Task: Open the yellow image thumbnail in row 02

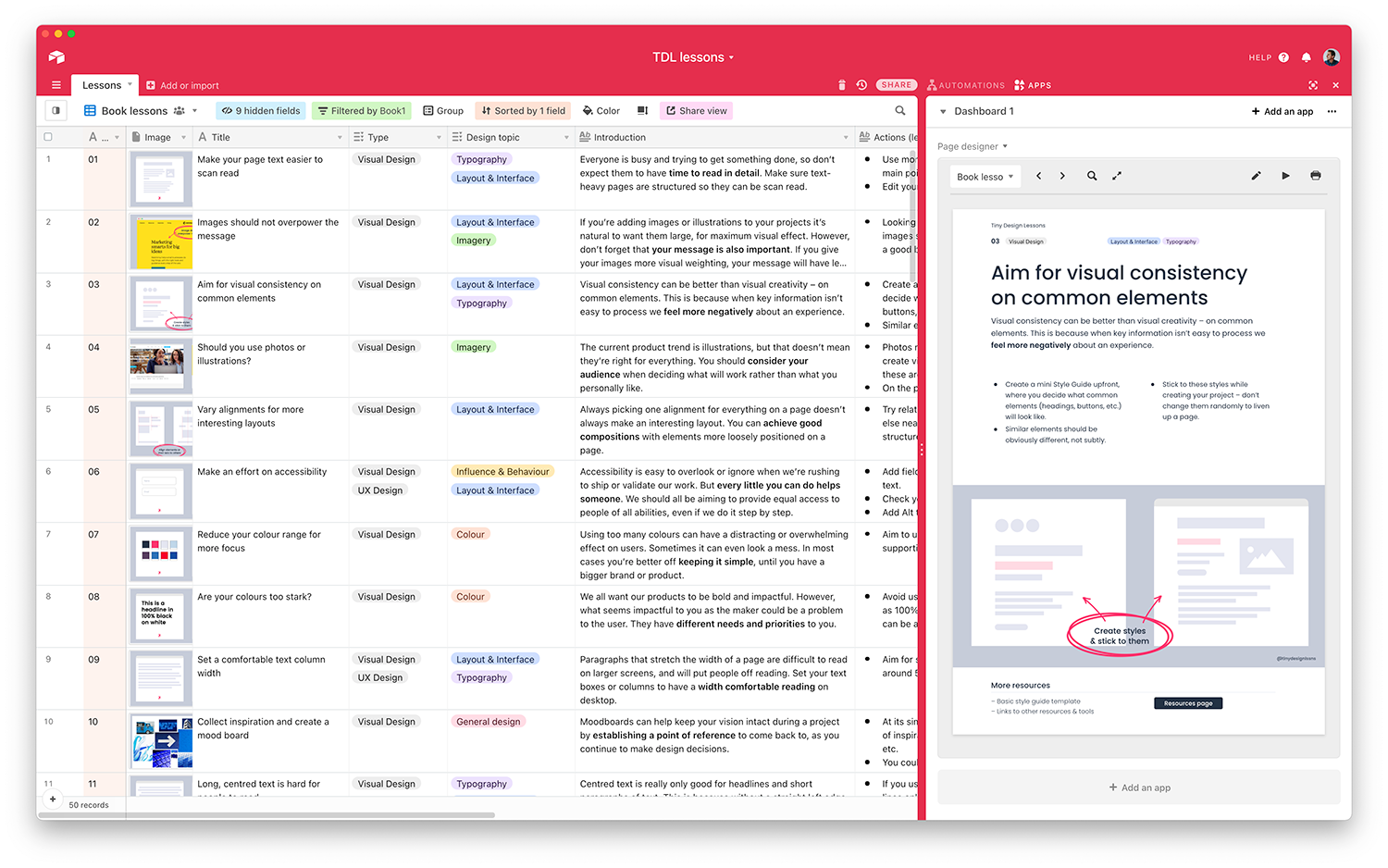Action: pos(161,242)
